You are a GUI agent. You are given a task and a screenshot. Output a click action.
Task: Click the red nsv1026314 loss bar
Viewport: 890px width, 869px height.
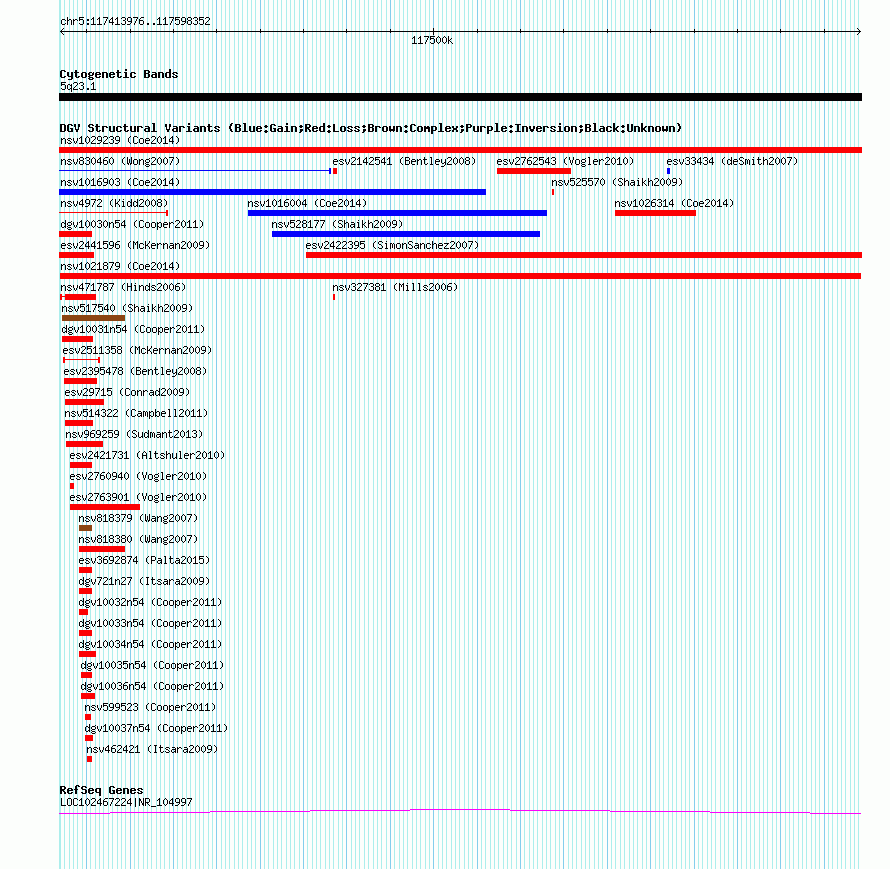pos(655,213)
